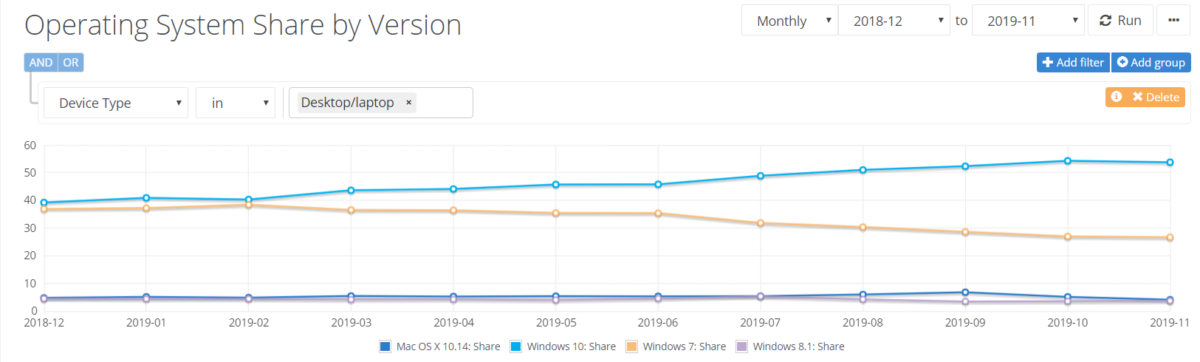Open the 2018-12 start date dropdown
Viewport: 1200px width, 362px height.
click(893, 21)
